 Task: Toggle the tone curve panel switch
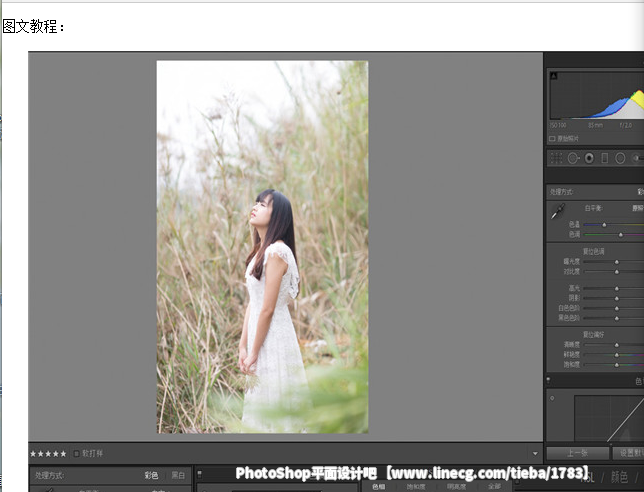[x=548, y=380]
